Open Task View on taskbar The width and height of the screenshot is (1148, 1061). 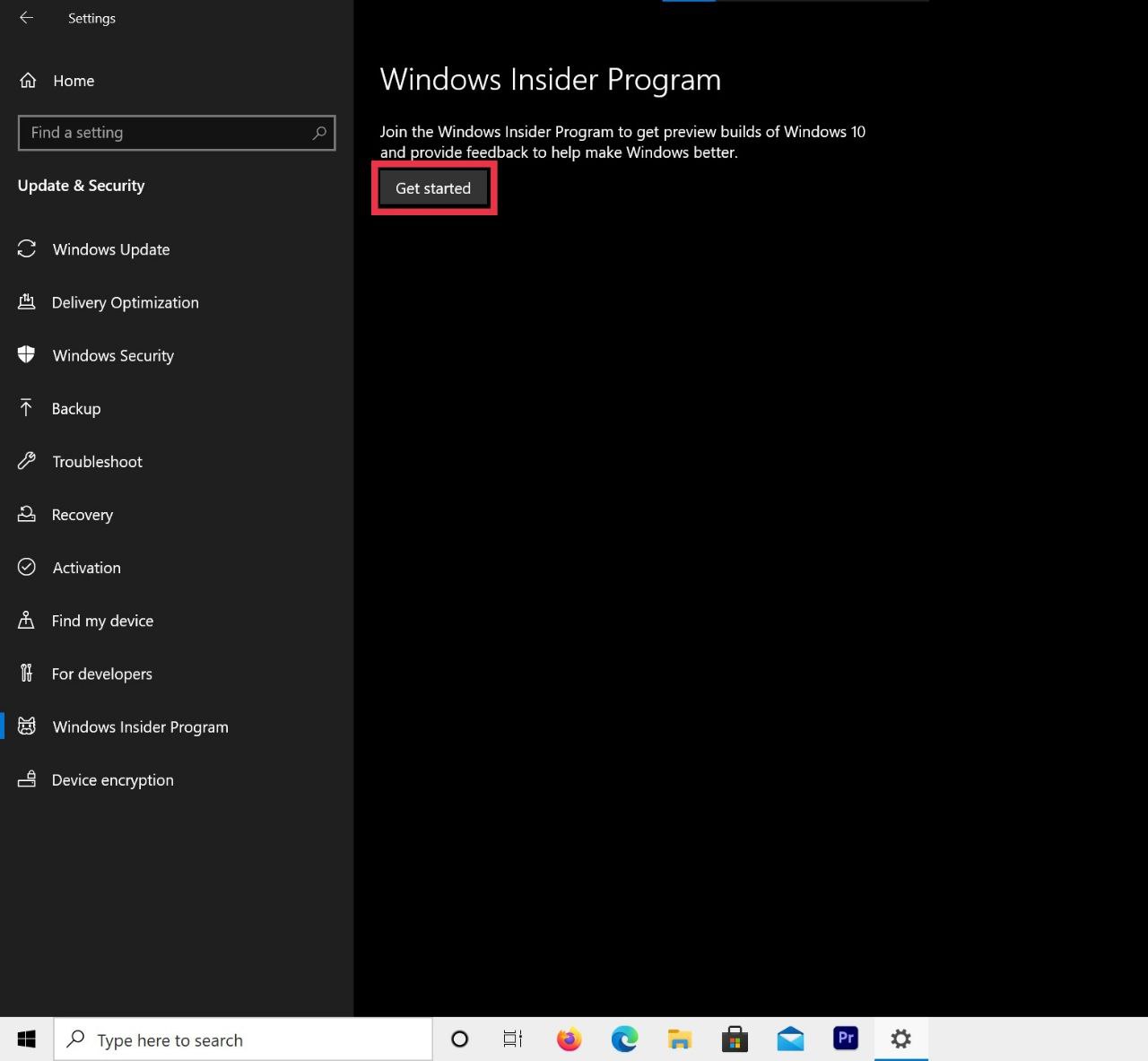click(513, 1039)
